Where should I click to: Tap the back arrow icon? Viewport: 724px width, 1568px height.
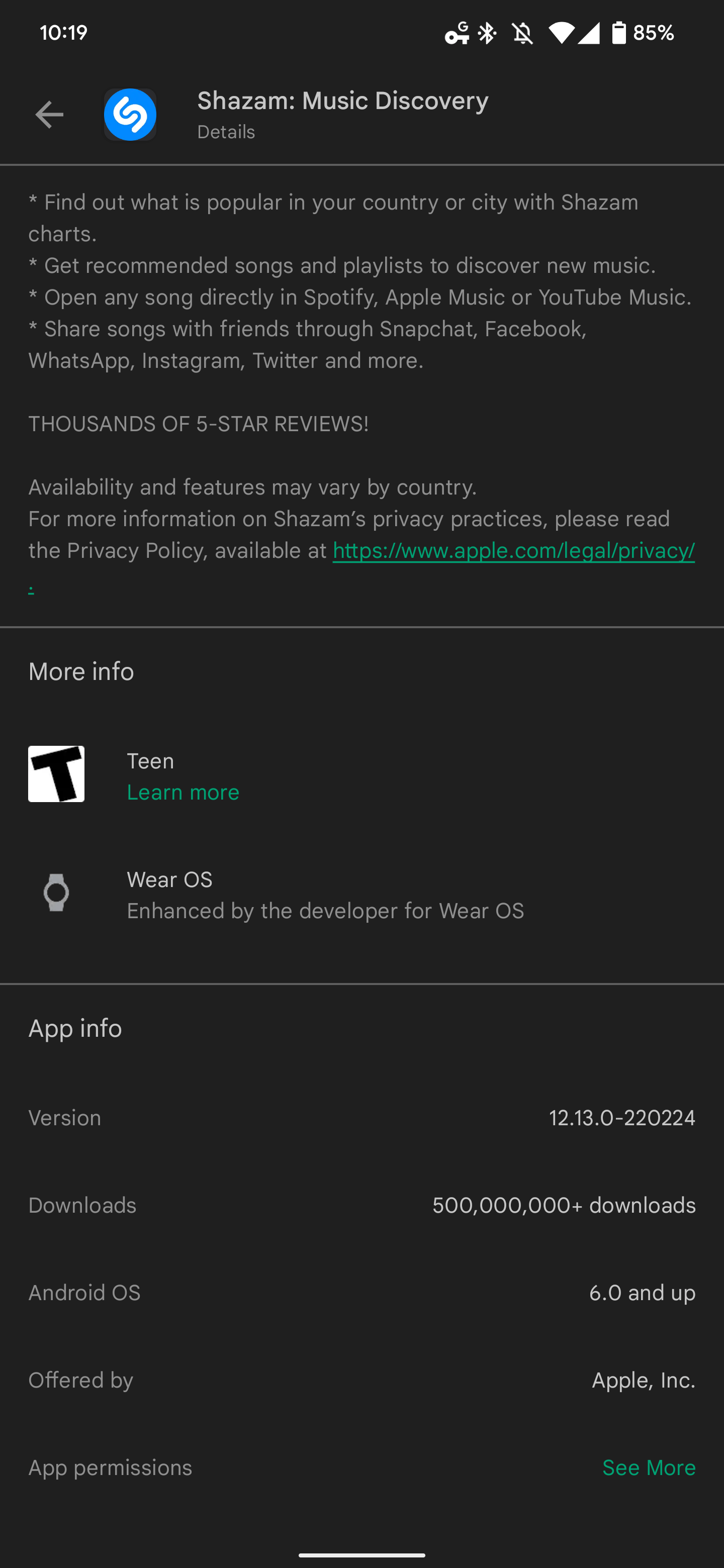coord(49,115)
